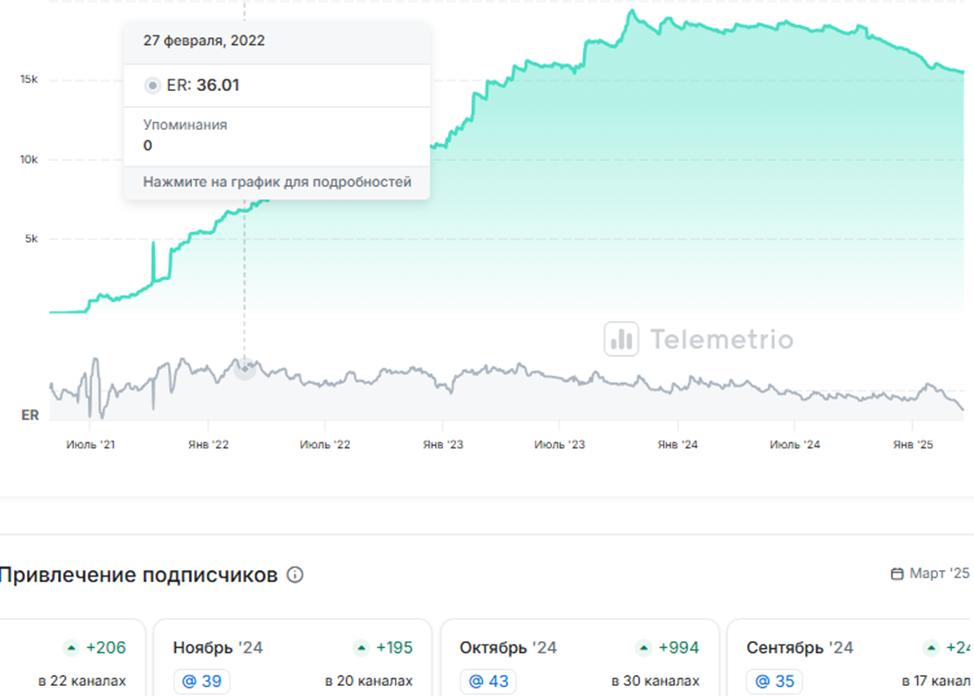
Task: Click the Июль '23 x-axis label
Action: pyautogui.click(x=560, y=445)
